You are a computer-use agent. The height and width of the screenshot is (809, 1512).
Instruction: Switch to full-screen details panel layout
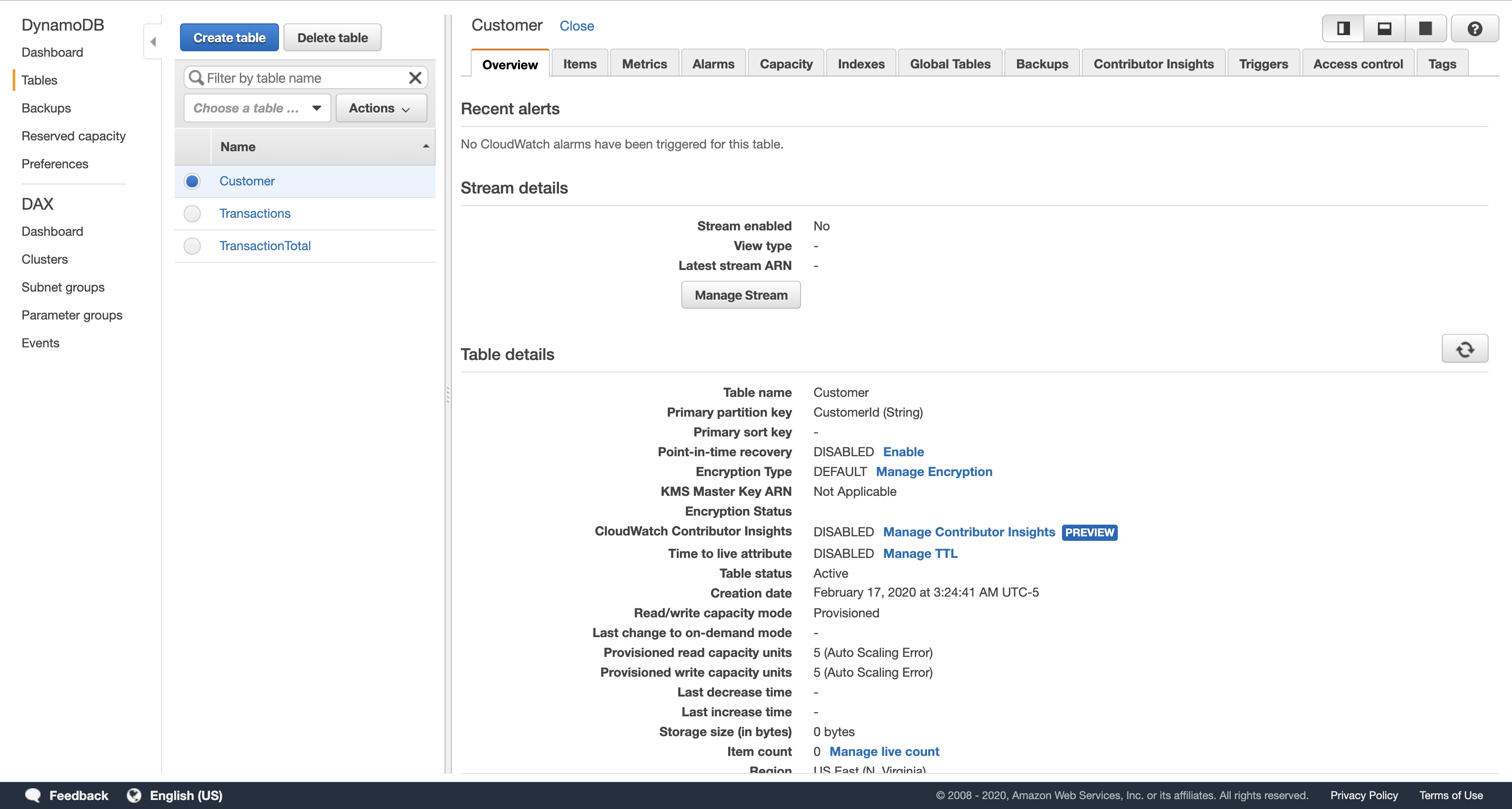coord(1425,28)
